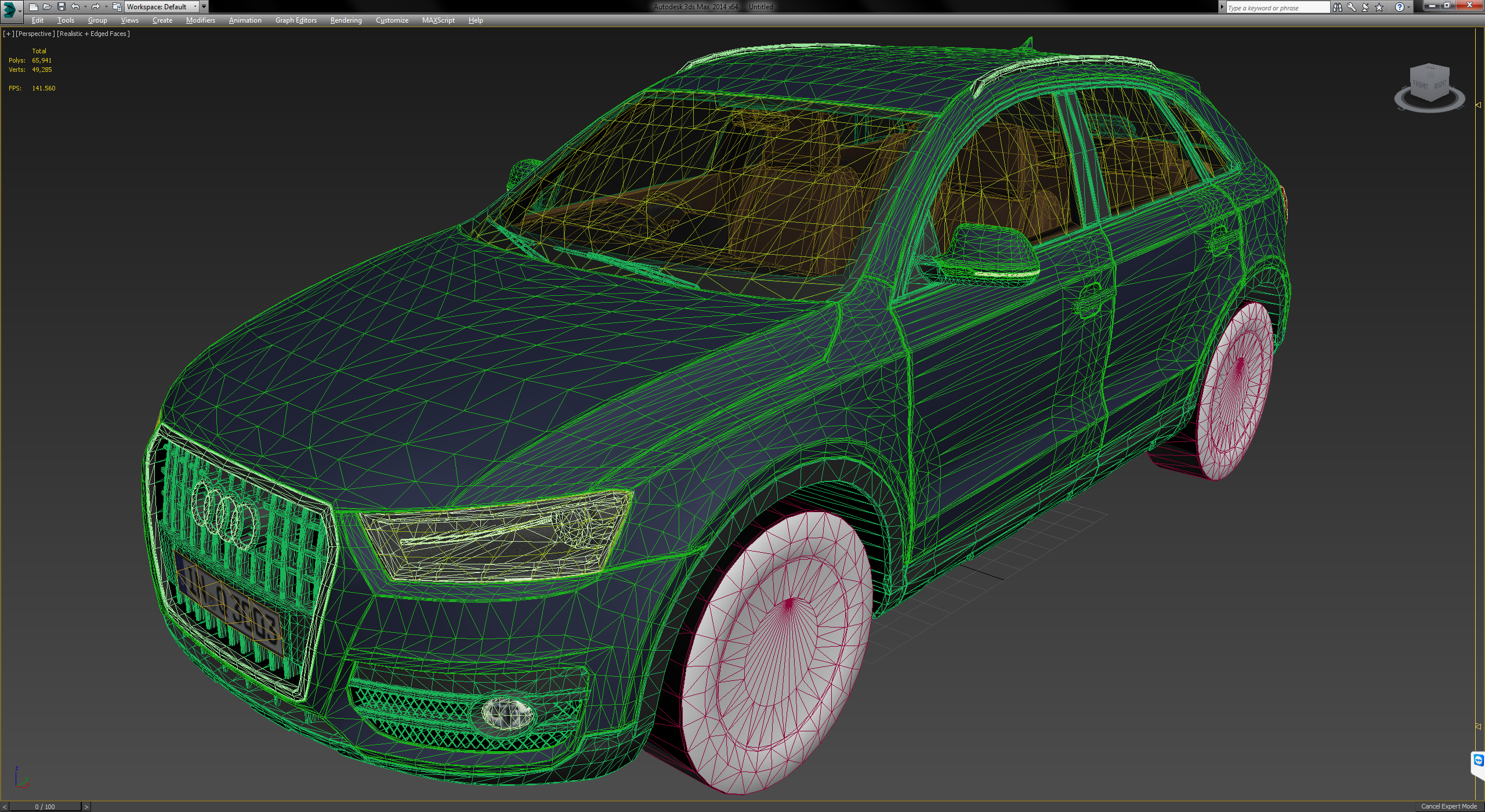1485x812 pixels.
Task: Open the MAXScript menu
Action: coord(438,20)
